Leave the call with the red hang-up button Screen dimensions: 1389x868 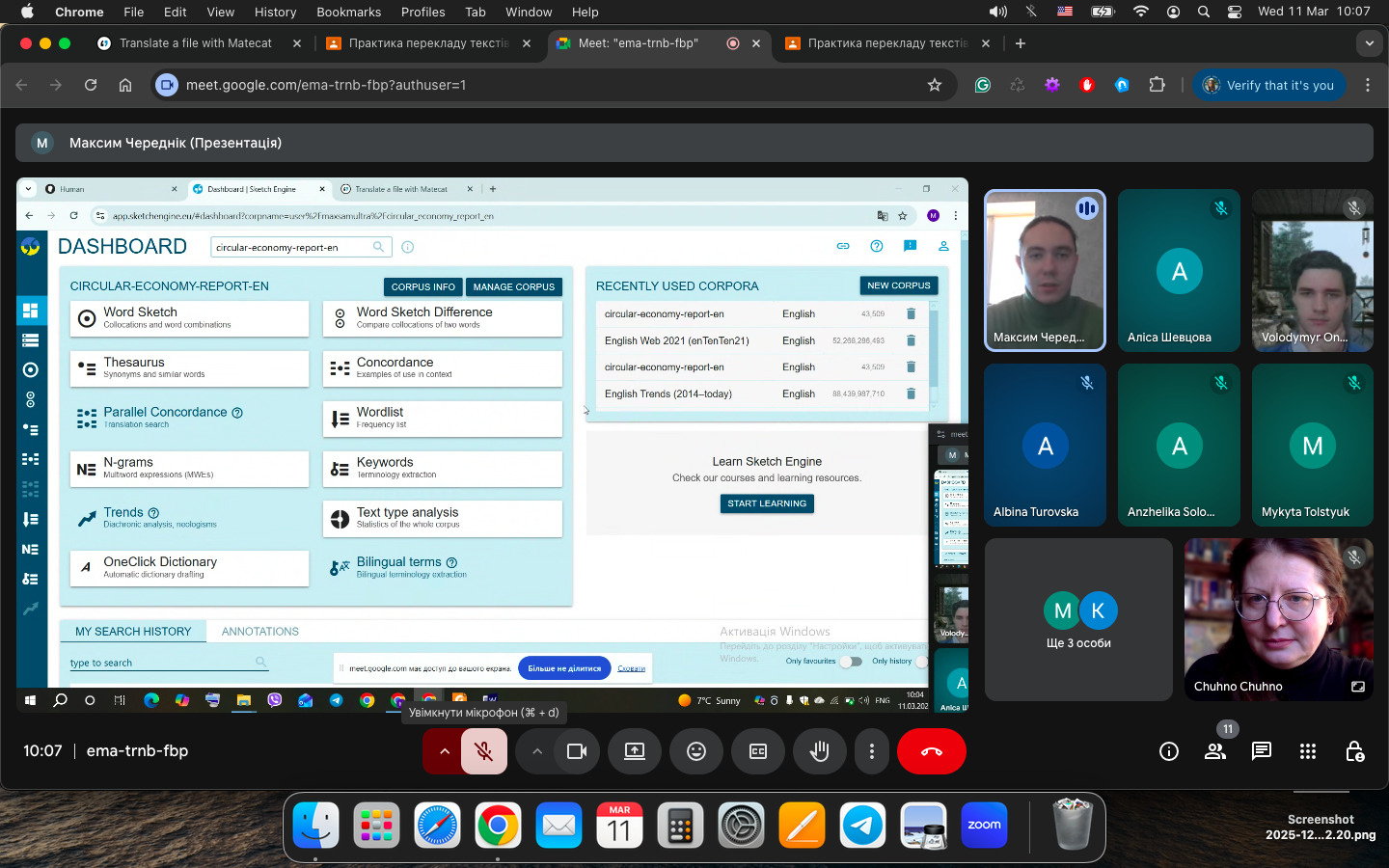(x=931, y=751)
